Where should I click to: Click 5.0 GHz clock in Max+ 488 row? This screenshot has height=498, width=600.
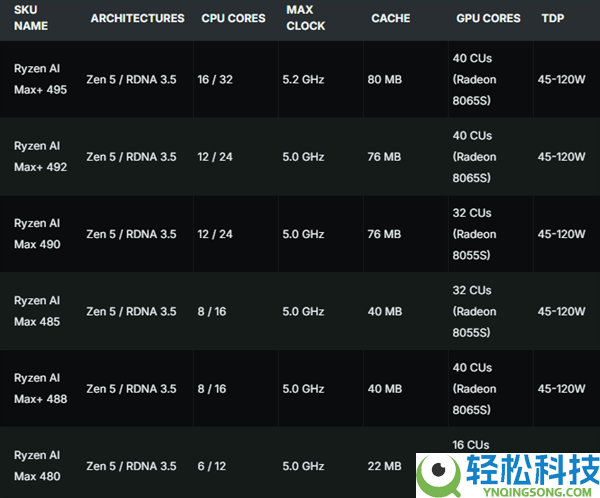(x=303, y=389)
